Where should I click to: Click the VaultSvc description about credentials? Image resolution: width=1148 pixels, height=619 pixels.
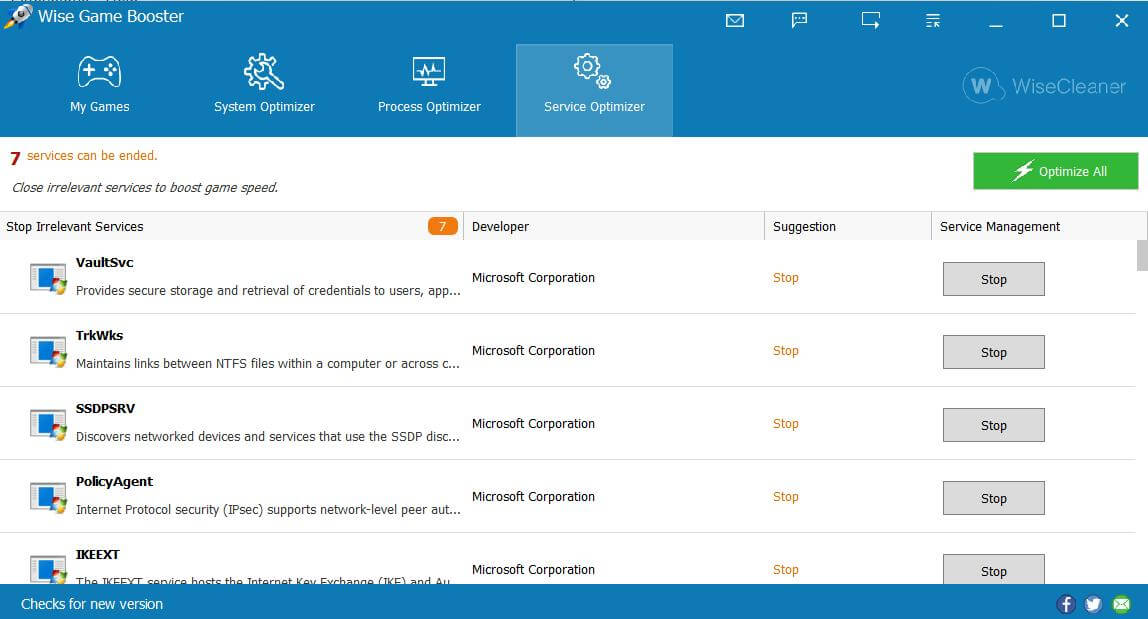(268, 291)
